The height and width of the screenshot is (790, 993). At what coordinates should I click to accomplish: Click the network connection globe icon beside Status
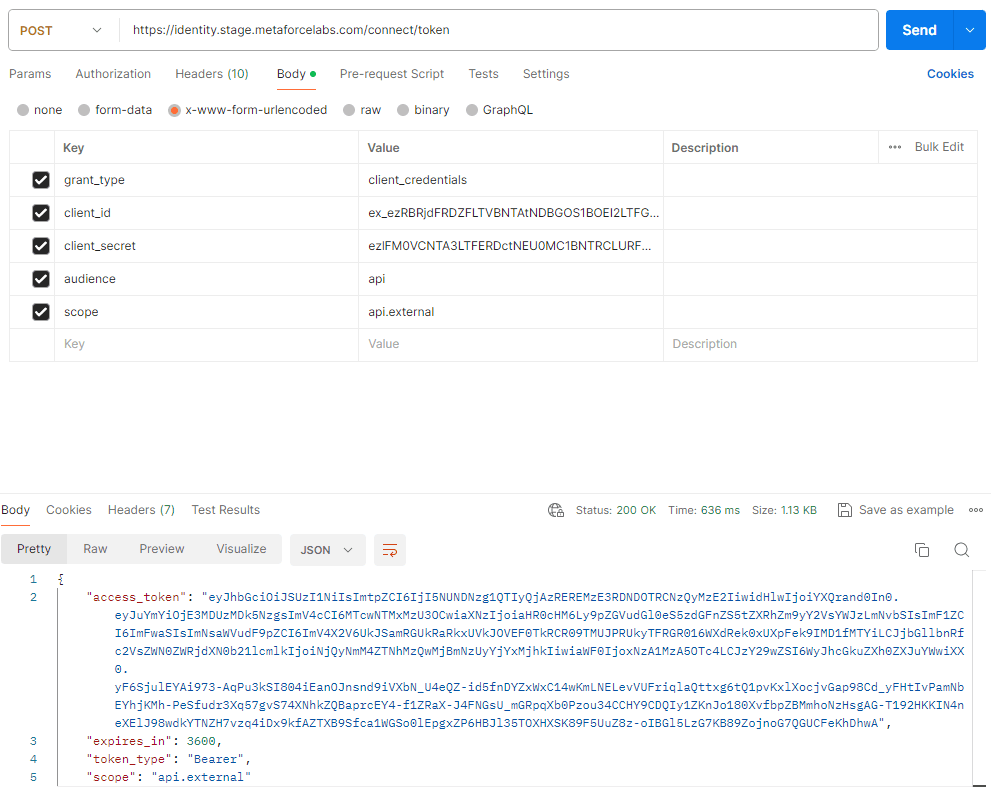pyautogui.click(x=556, y=509)
